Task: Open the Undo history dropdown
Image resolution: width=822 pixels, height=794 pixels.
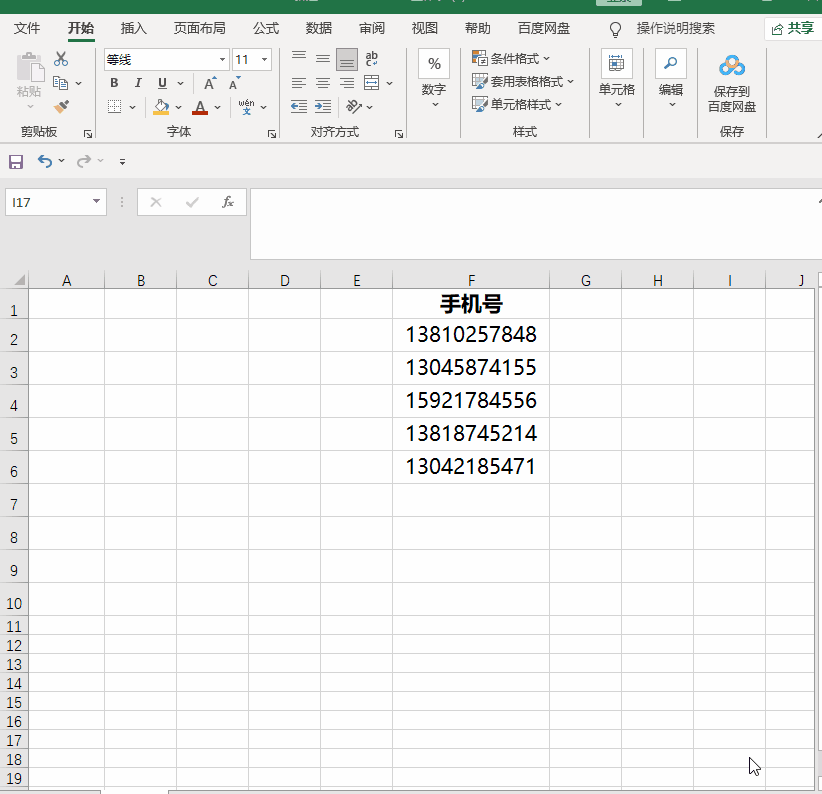Action: click(x=62, y=160)
